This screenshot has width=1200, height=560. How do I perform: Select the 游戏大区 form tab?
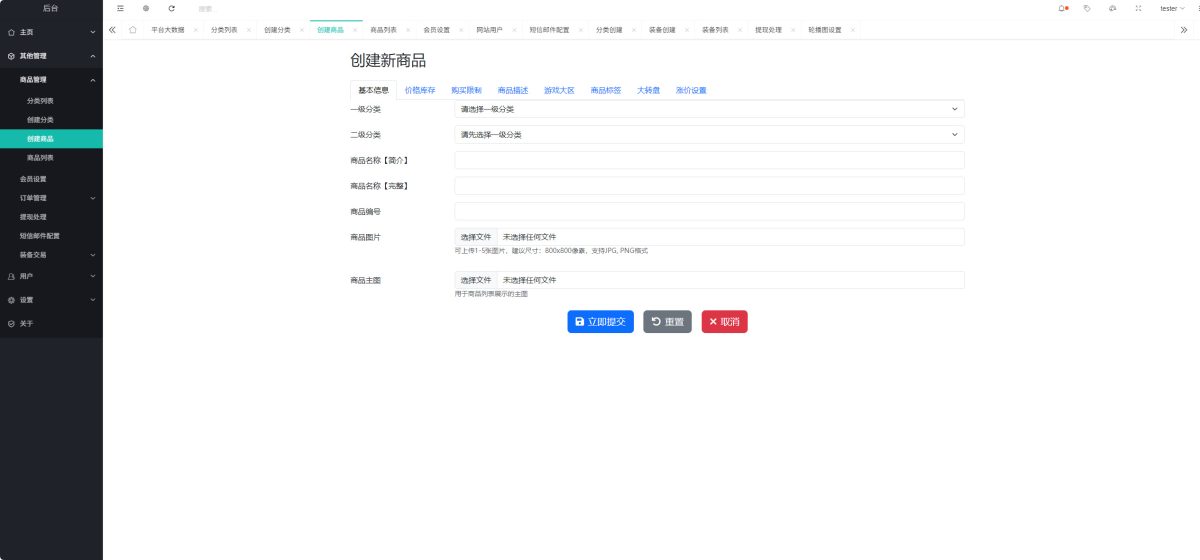(559, 90)
